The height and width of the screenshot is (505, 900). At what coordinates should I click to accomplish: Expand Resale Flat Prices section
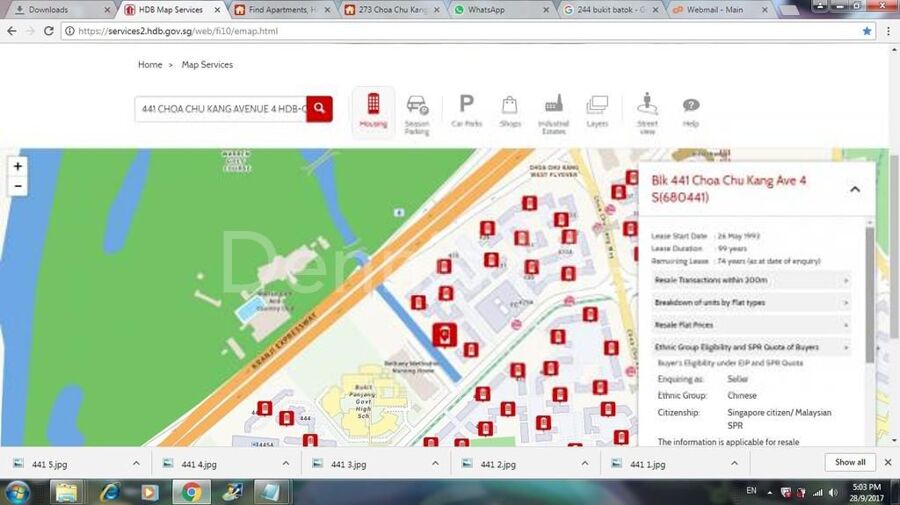[x=750, y=325]
